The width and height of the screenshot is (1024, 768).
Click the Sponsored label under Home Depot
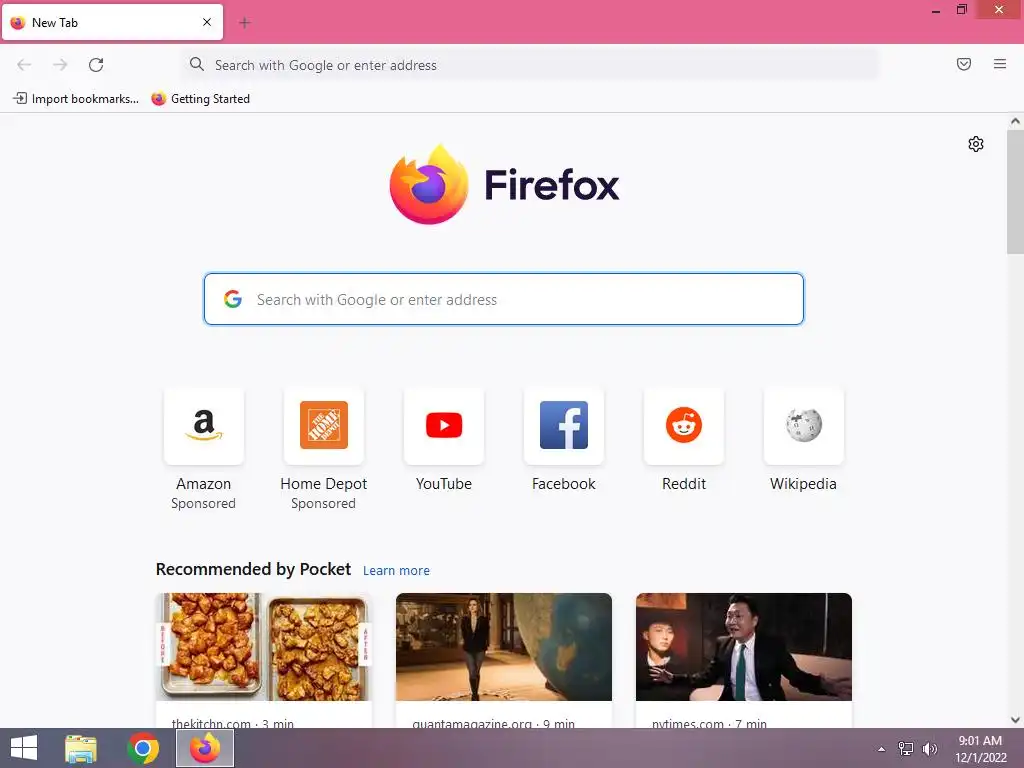323,504
